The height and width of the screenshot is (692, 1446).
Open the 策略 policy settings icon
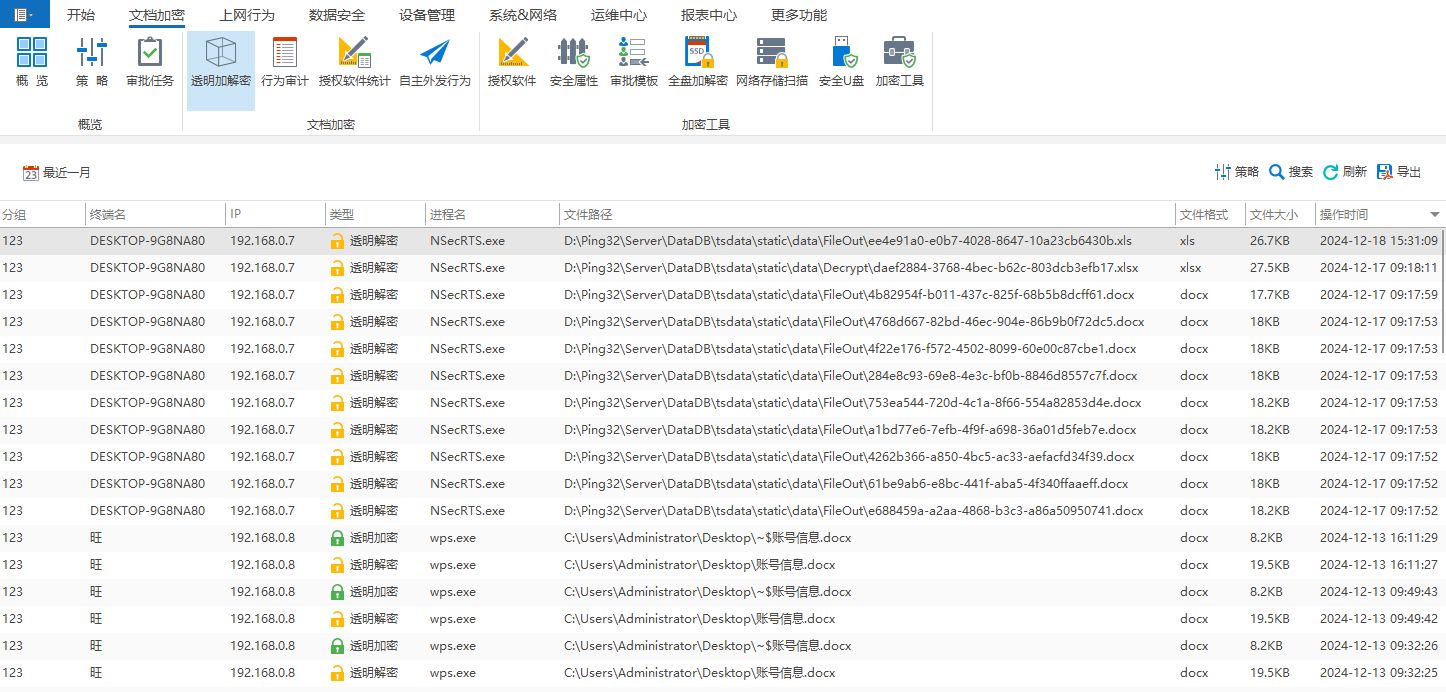tap(91, 62)
